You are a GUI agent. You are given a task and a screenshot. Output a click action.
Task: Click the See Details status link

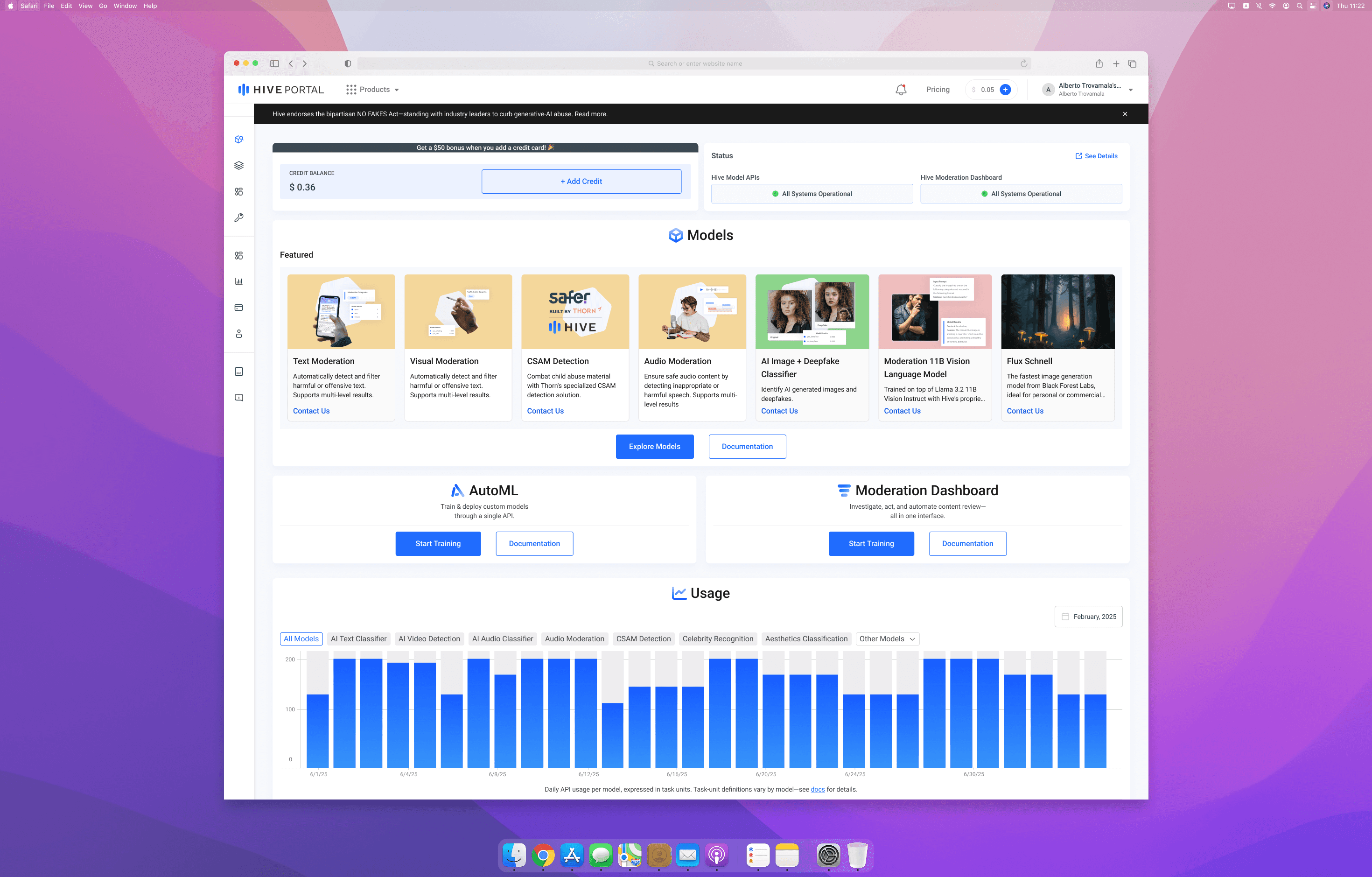1096,155
